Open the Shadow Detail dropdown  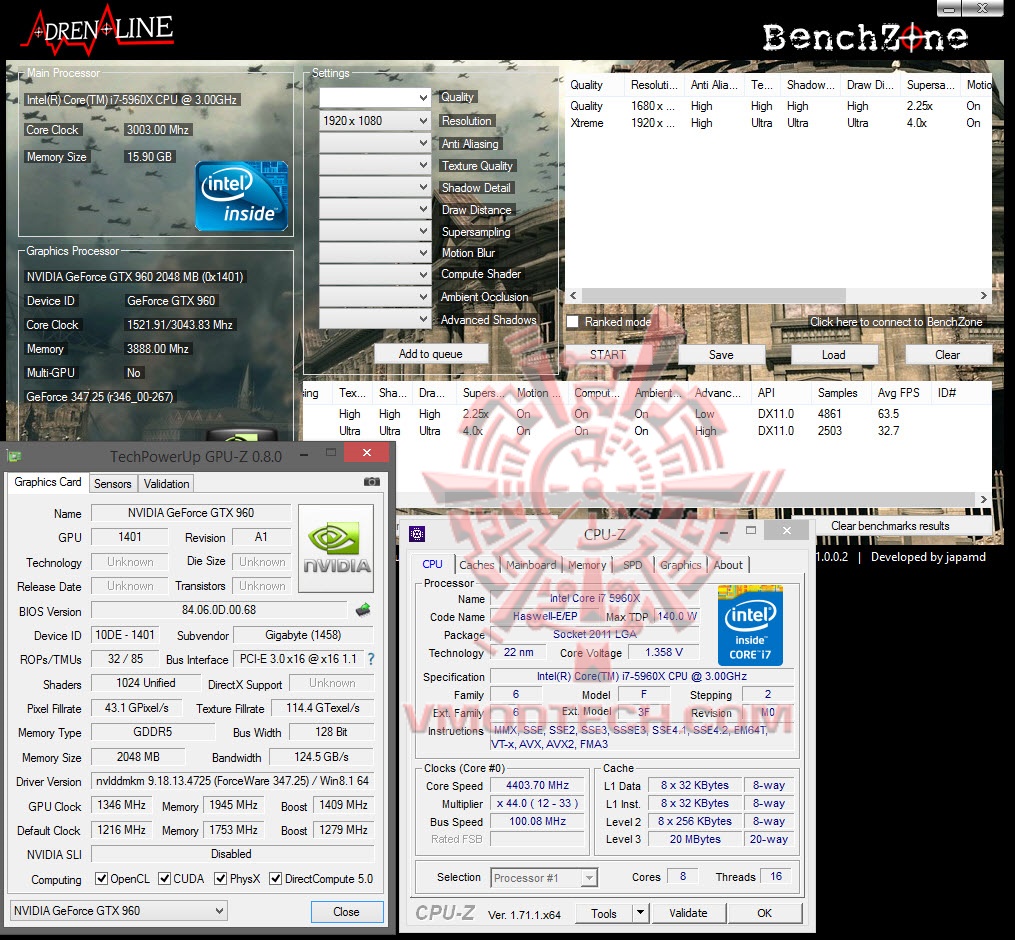(x=375, y=187)
